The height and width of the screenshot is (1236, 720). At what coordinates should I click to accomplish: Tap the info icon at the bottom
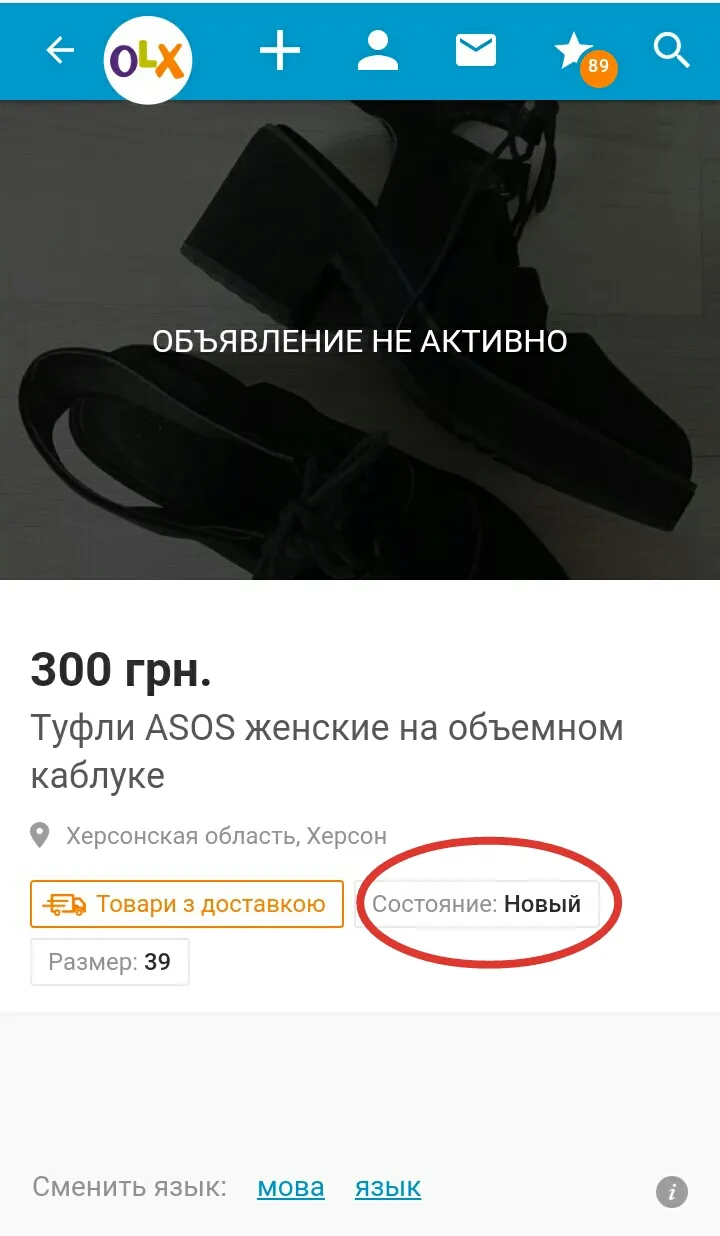tap(672, 1192)
